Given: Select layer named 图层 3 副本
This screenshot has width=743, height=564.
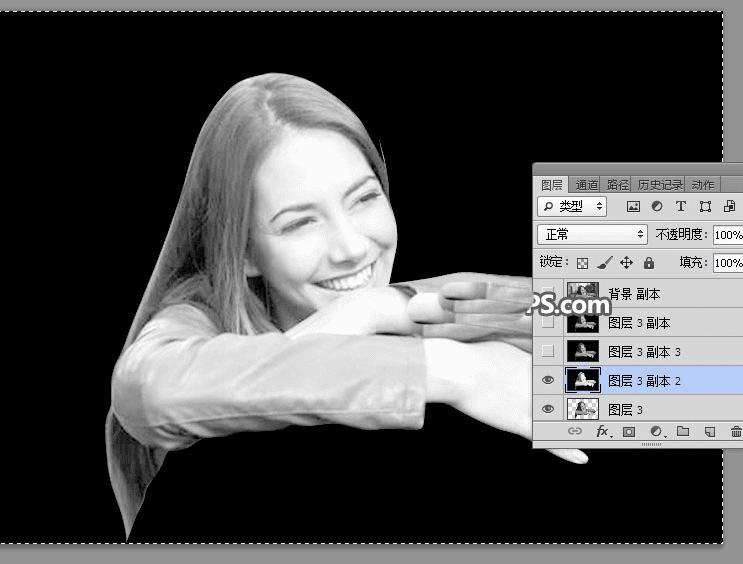Looking at the screenshot, I should tap(638, 323).
